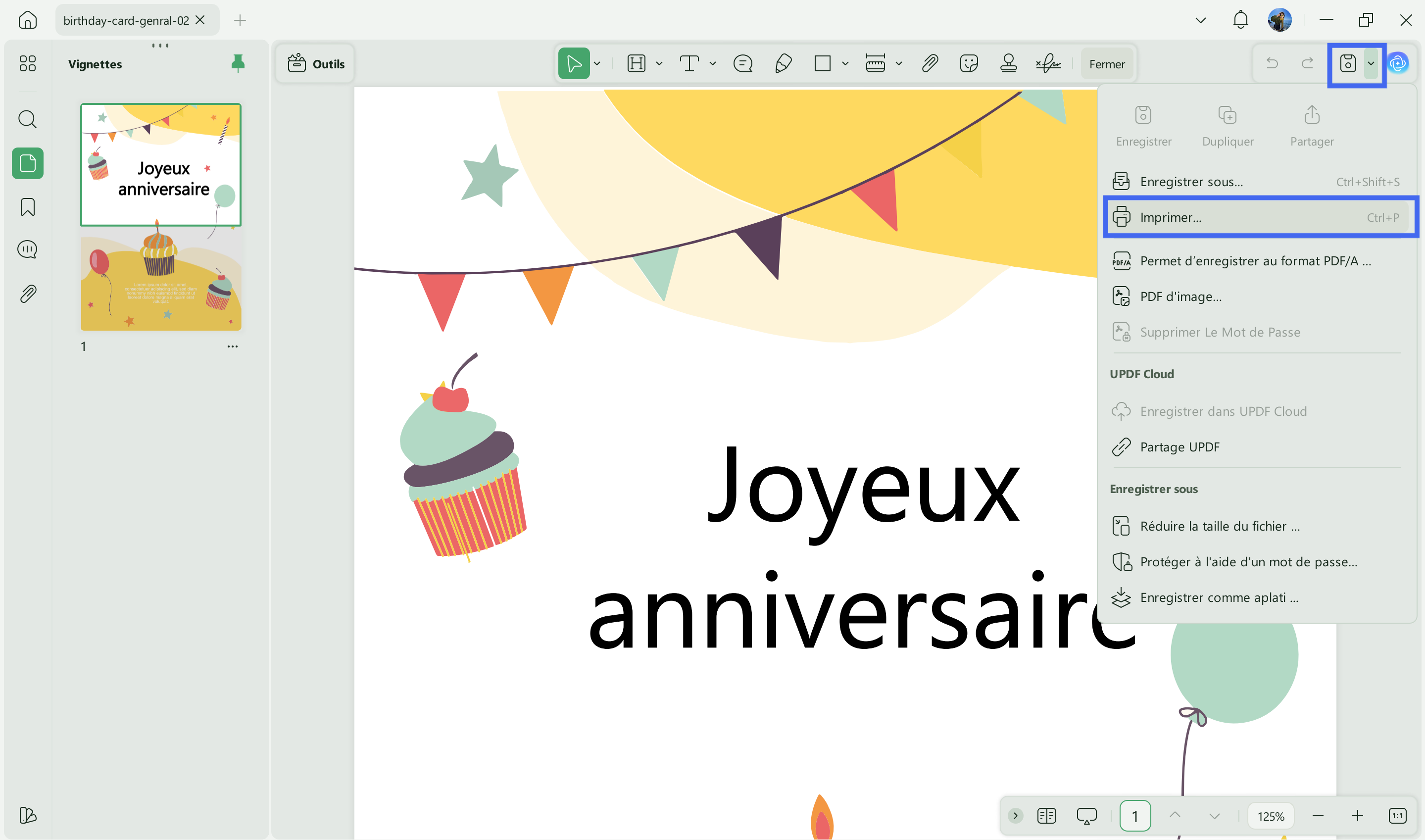Select the attach file paperclip tool
This screenshot has width=1425, height=840.
click(930, 63)
